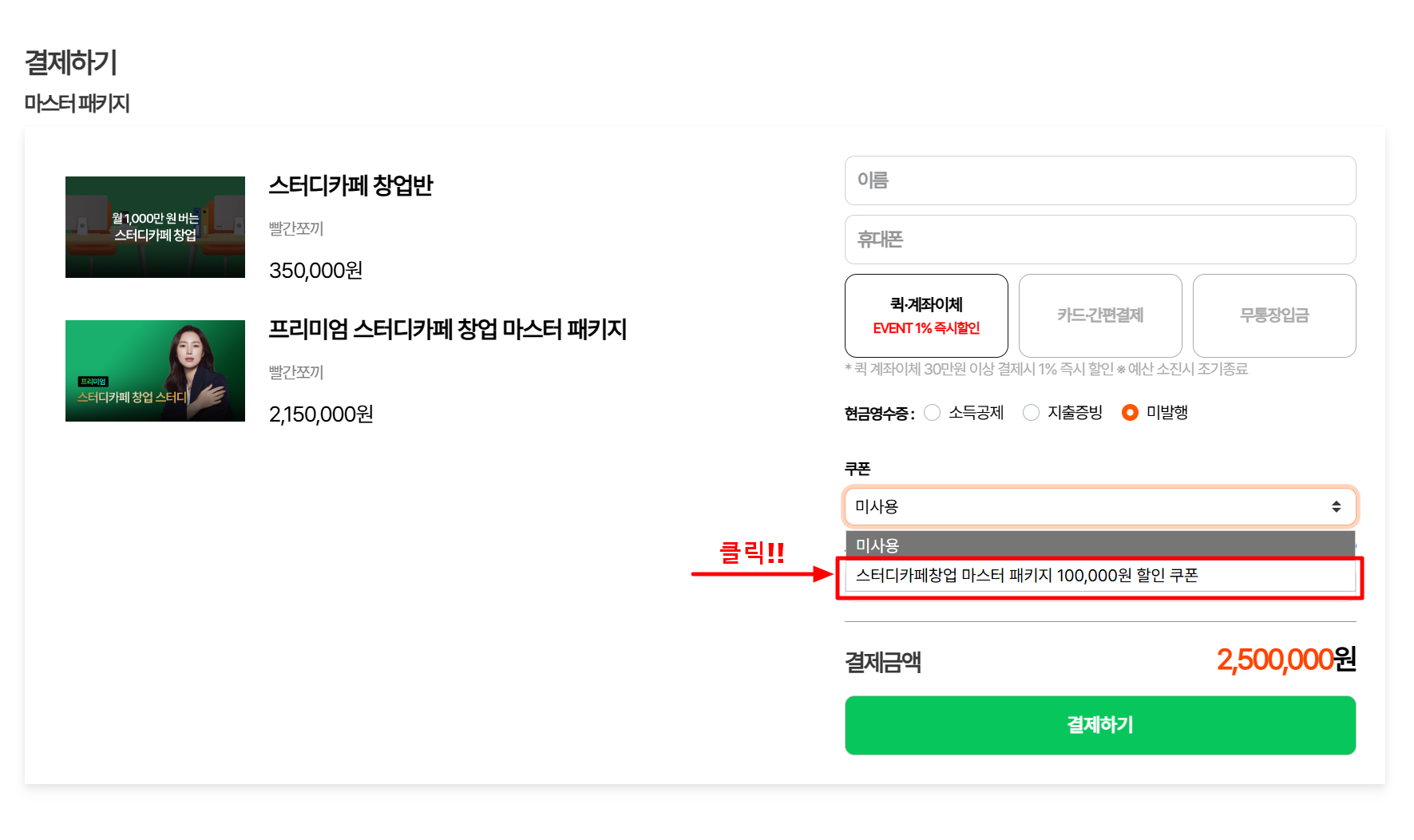This screenshot has height=840, width=1414.
Task: Select the 100,000원 할인 쿠폰 option
Action: coord(1100,576)
